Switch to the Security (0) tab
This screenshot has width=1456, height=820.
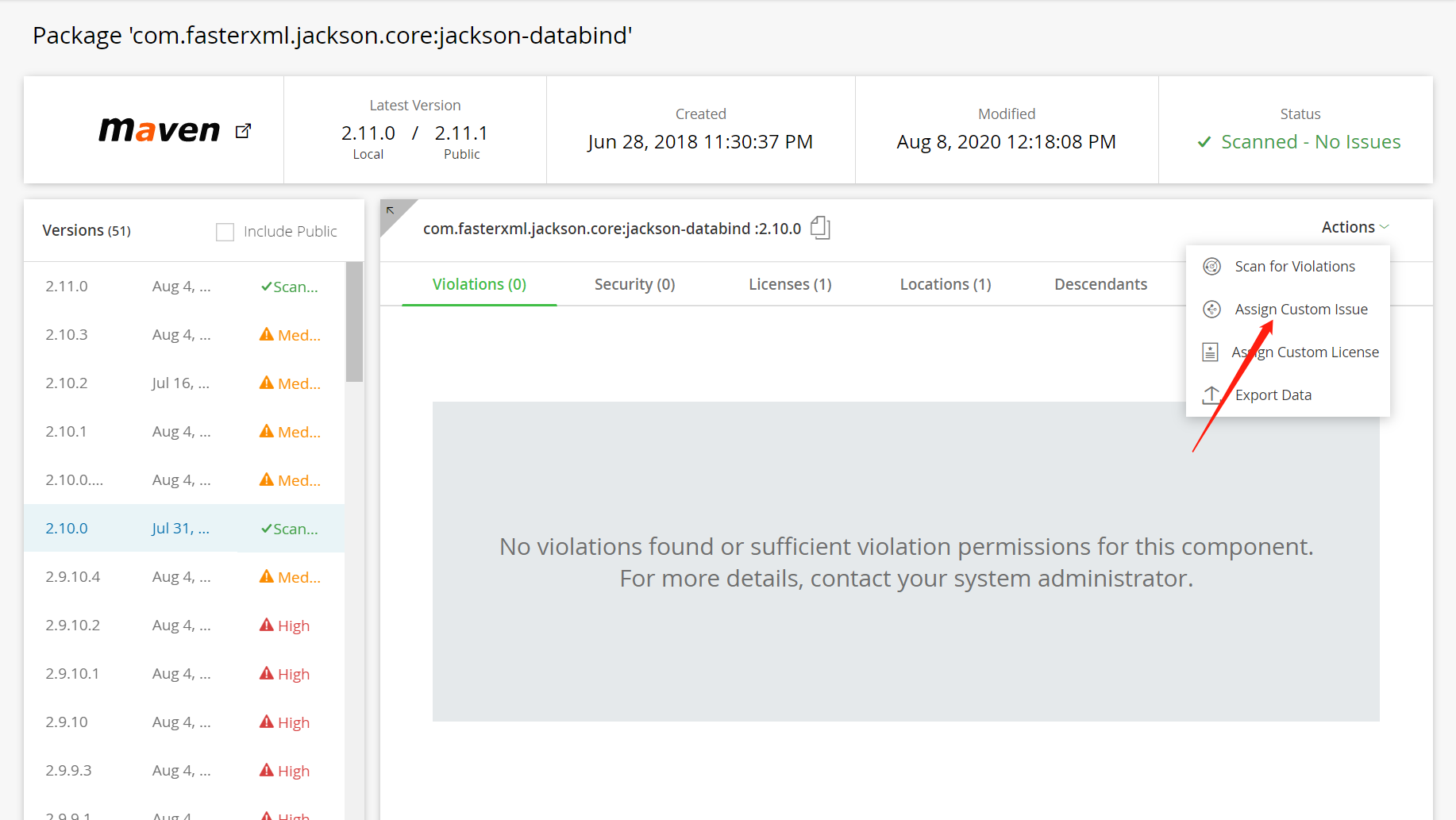pos(634,284)
